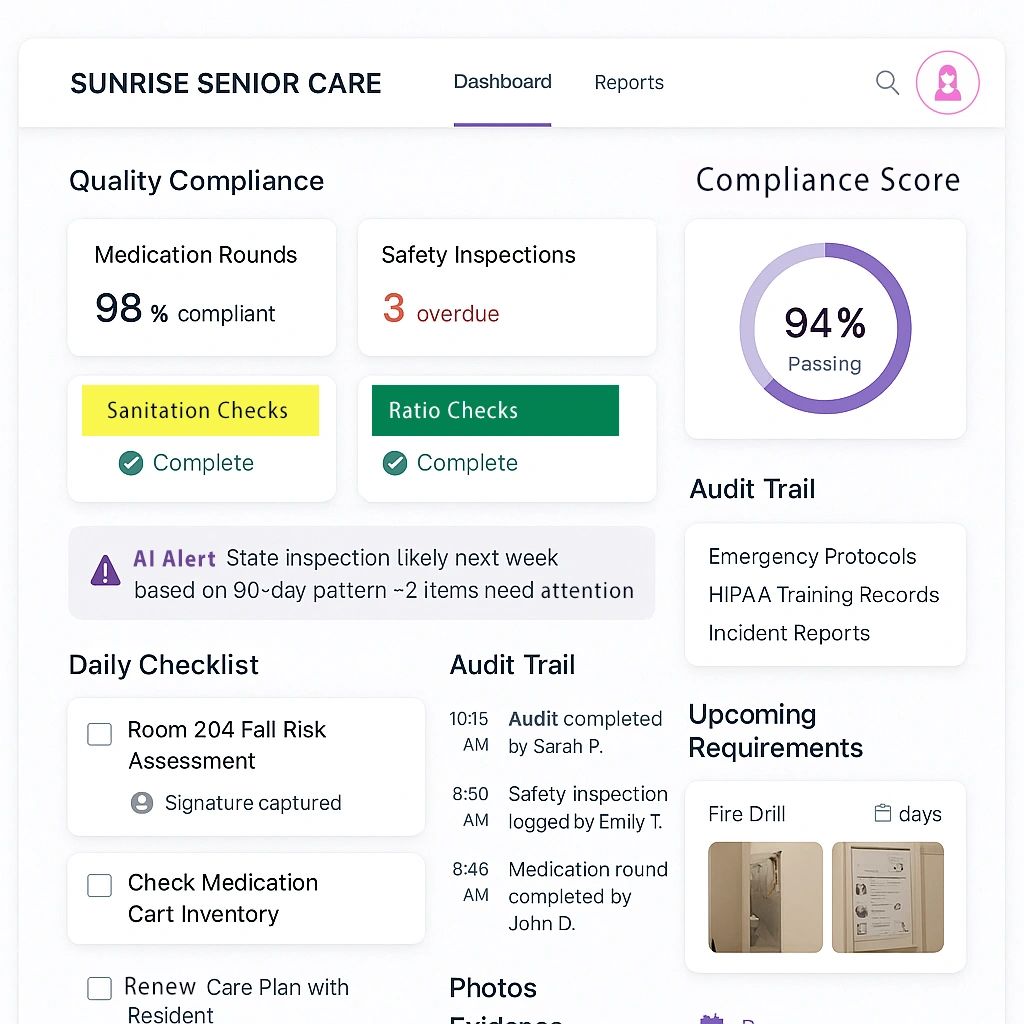The height and width of the screenshot is (1024, 1024).
Task: Open the first Fire Drill photo thumbnail
Action: (x=765, y=897)
